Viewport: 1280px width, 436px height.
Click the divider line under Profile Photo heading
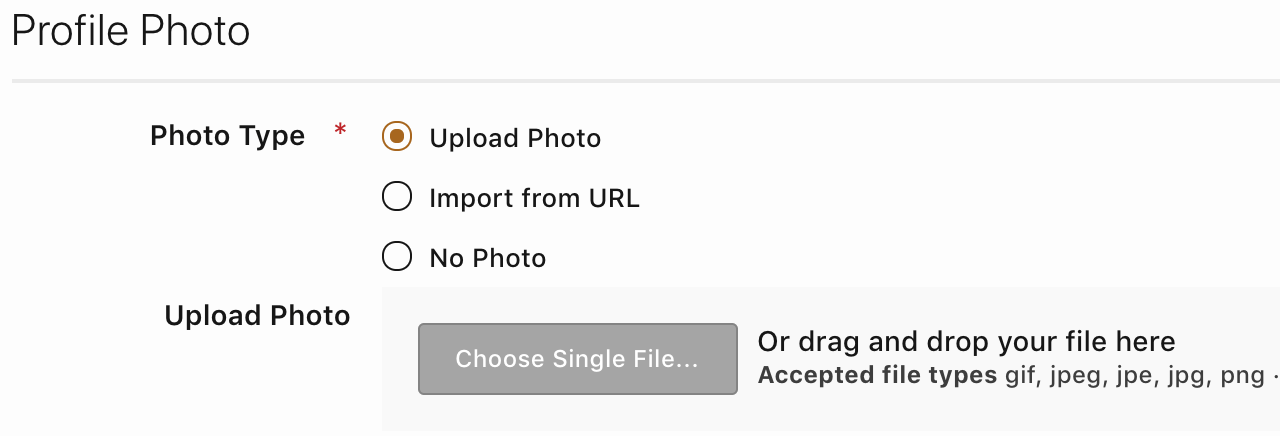click(640, 80)
